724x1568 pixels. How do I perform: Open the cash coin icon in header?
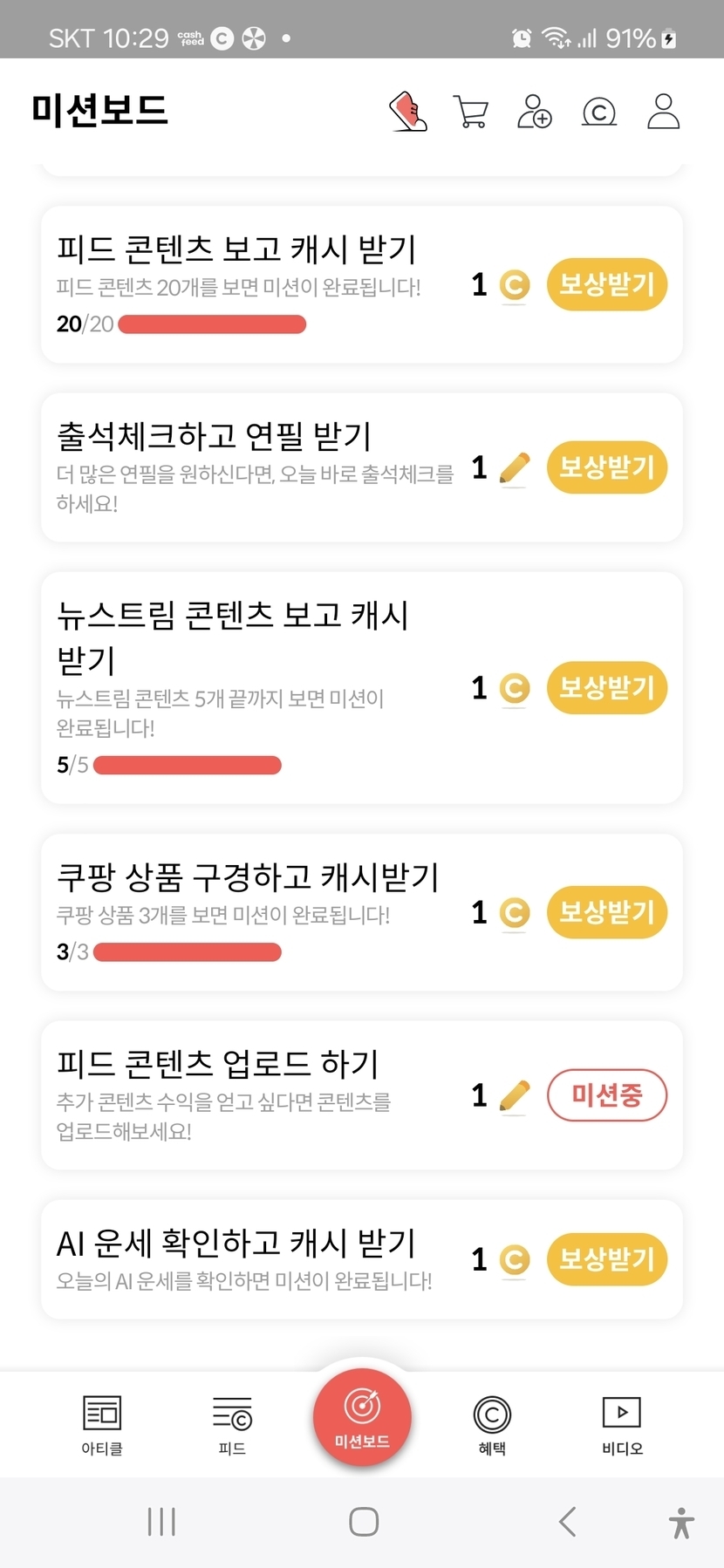[x=598, y=112]
